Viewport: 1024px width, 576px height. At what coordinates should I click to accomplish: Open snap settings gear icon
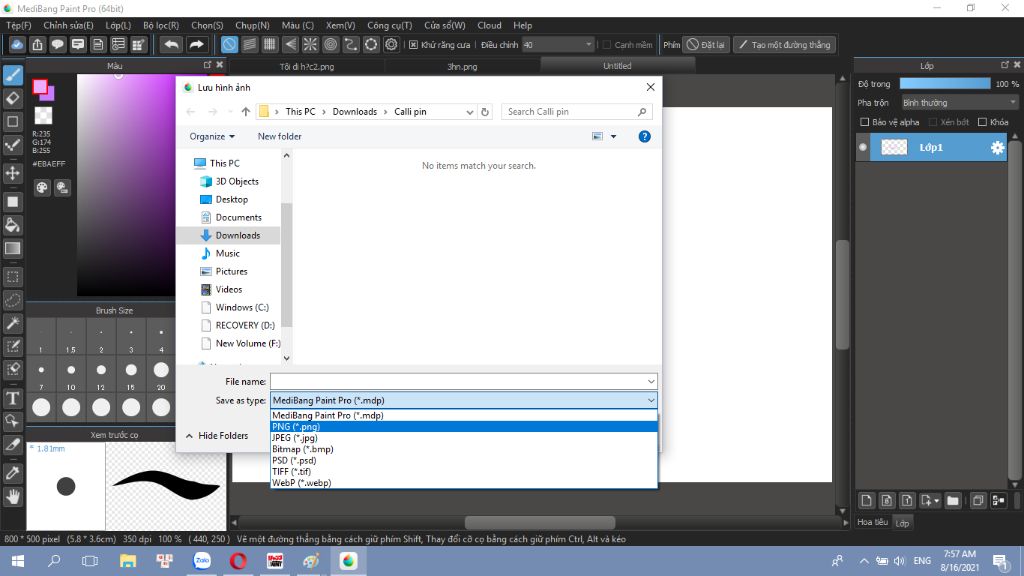click(x=391, y=44)
